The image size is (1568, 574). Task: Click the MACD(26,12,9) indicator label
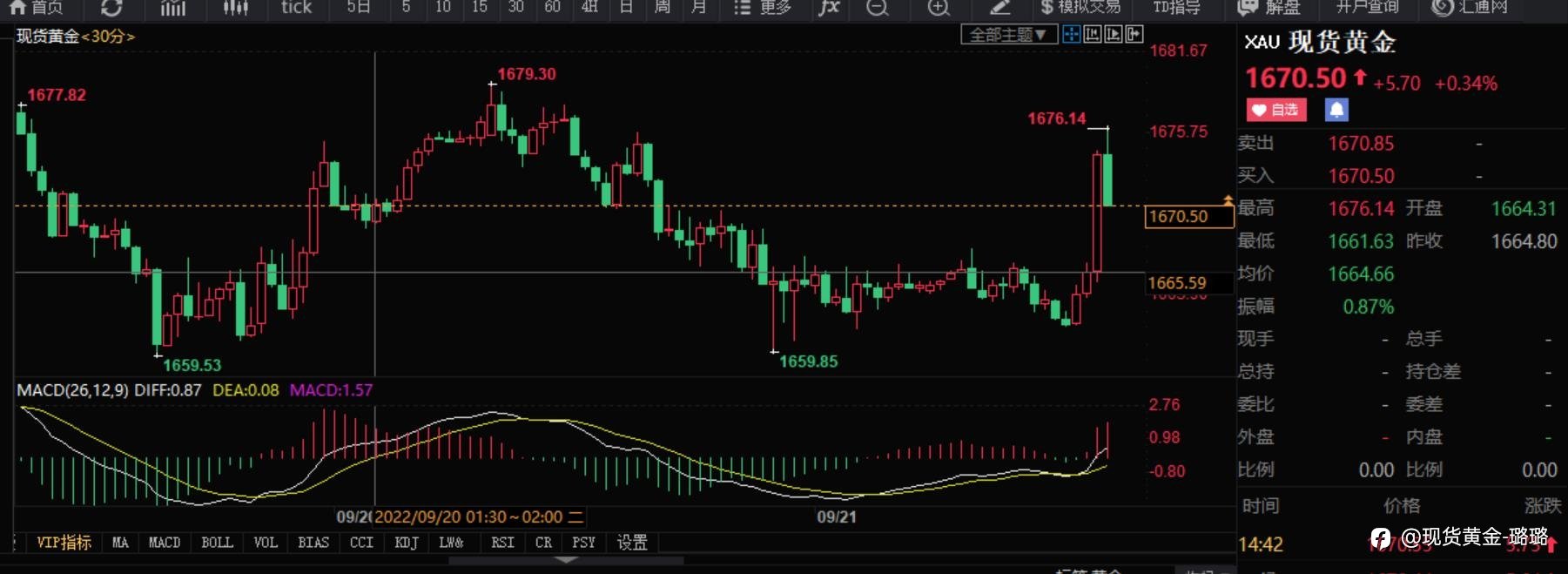[x=73, y=390]
